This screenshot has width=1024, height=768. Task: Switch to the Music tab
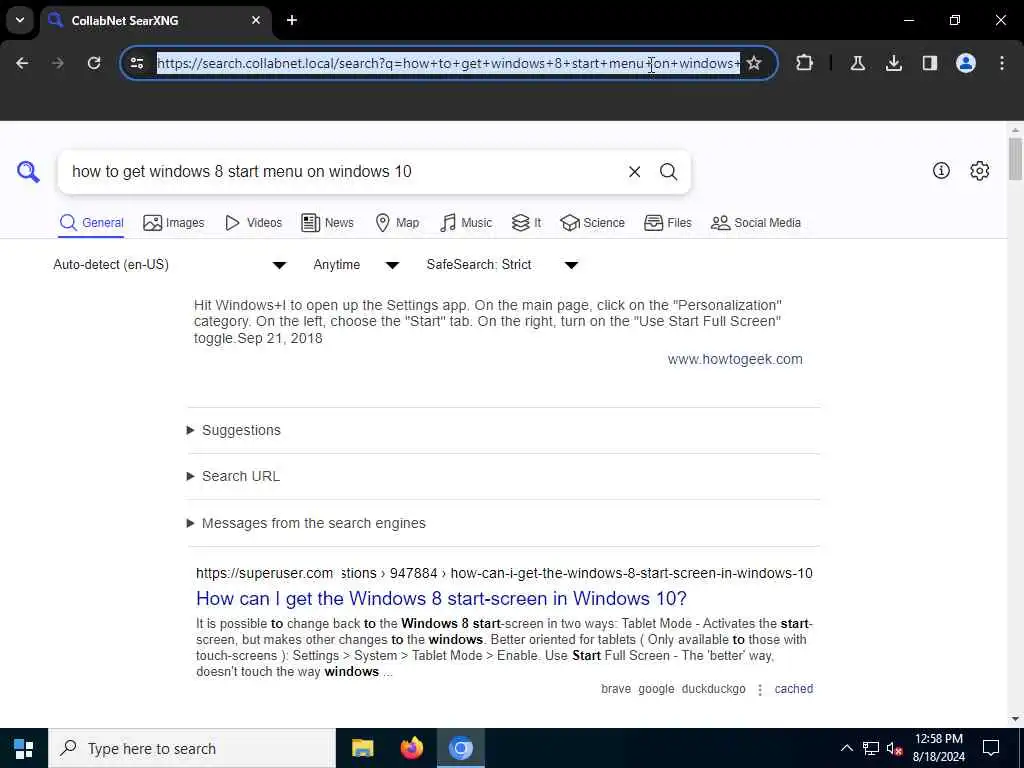[466, 223]
